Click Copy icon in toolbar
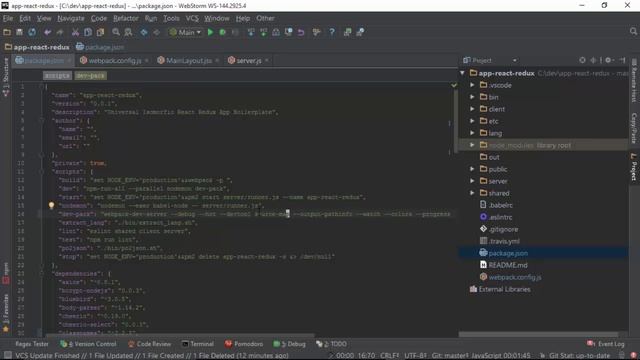This screenshot has height=360, width=640. pos(88,32)
